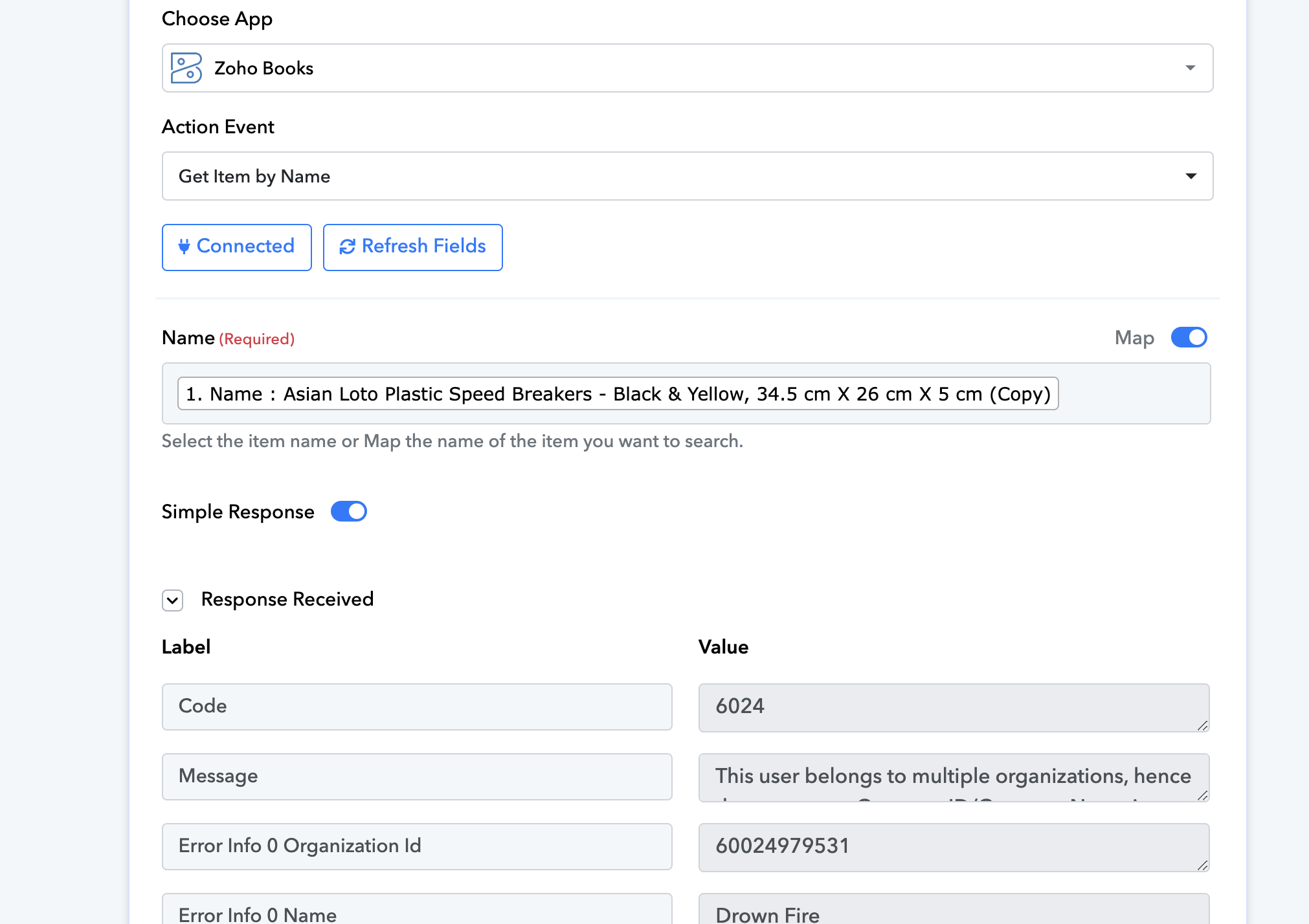Click the Error Info 0 Organization Id label
This screenshot has width=1309, height=924.
click(417, 846)
